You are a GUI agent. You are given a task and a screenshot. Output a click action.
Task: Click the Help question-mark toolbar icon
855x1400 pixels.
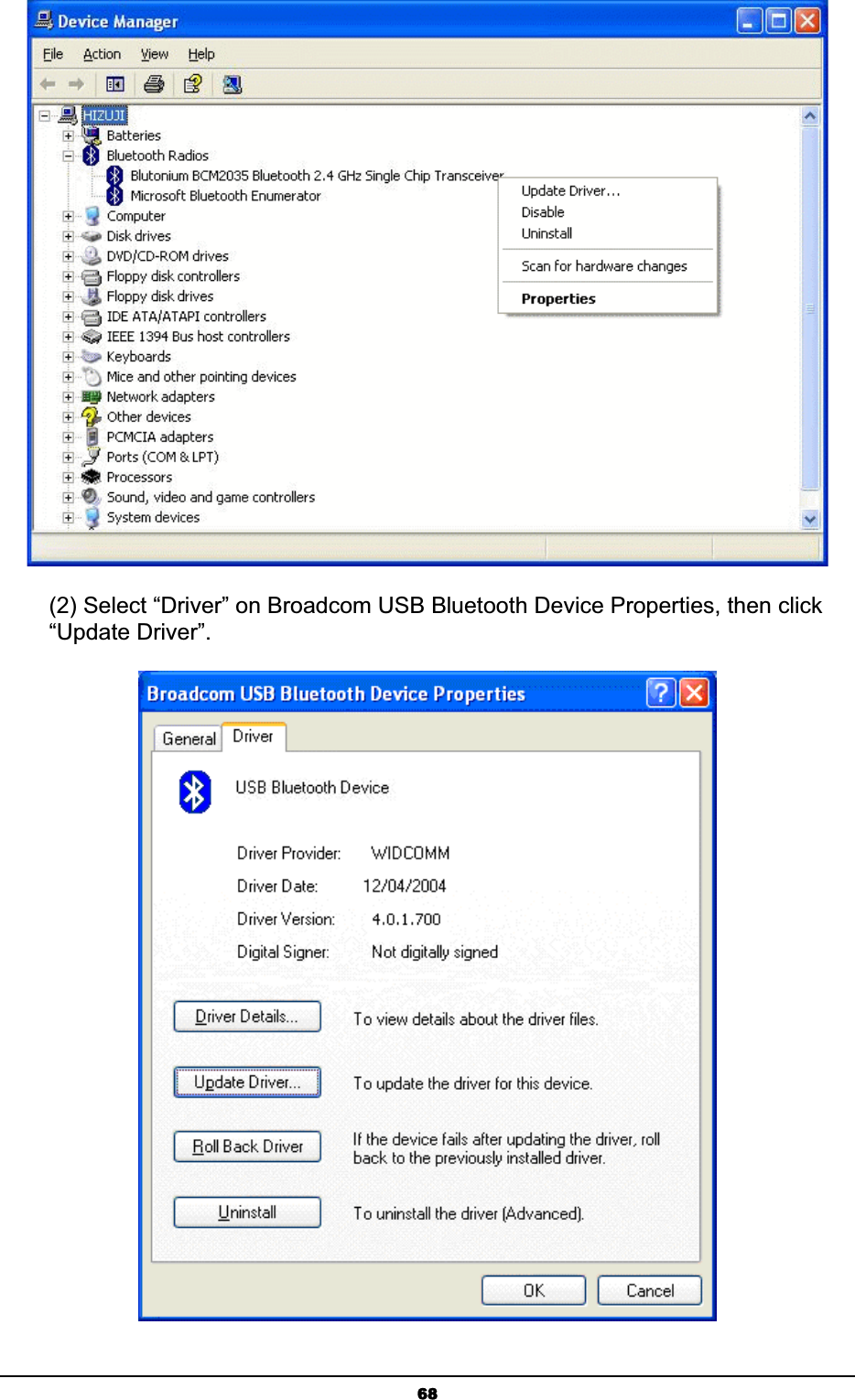(192, 84)
